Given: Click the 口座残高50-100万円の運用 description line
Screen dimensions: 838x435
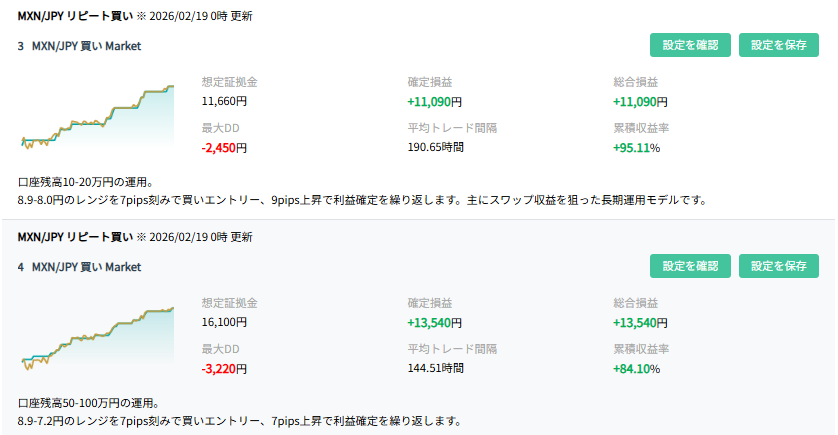Looking at the screenshot, I should 88,403.
